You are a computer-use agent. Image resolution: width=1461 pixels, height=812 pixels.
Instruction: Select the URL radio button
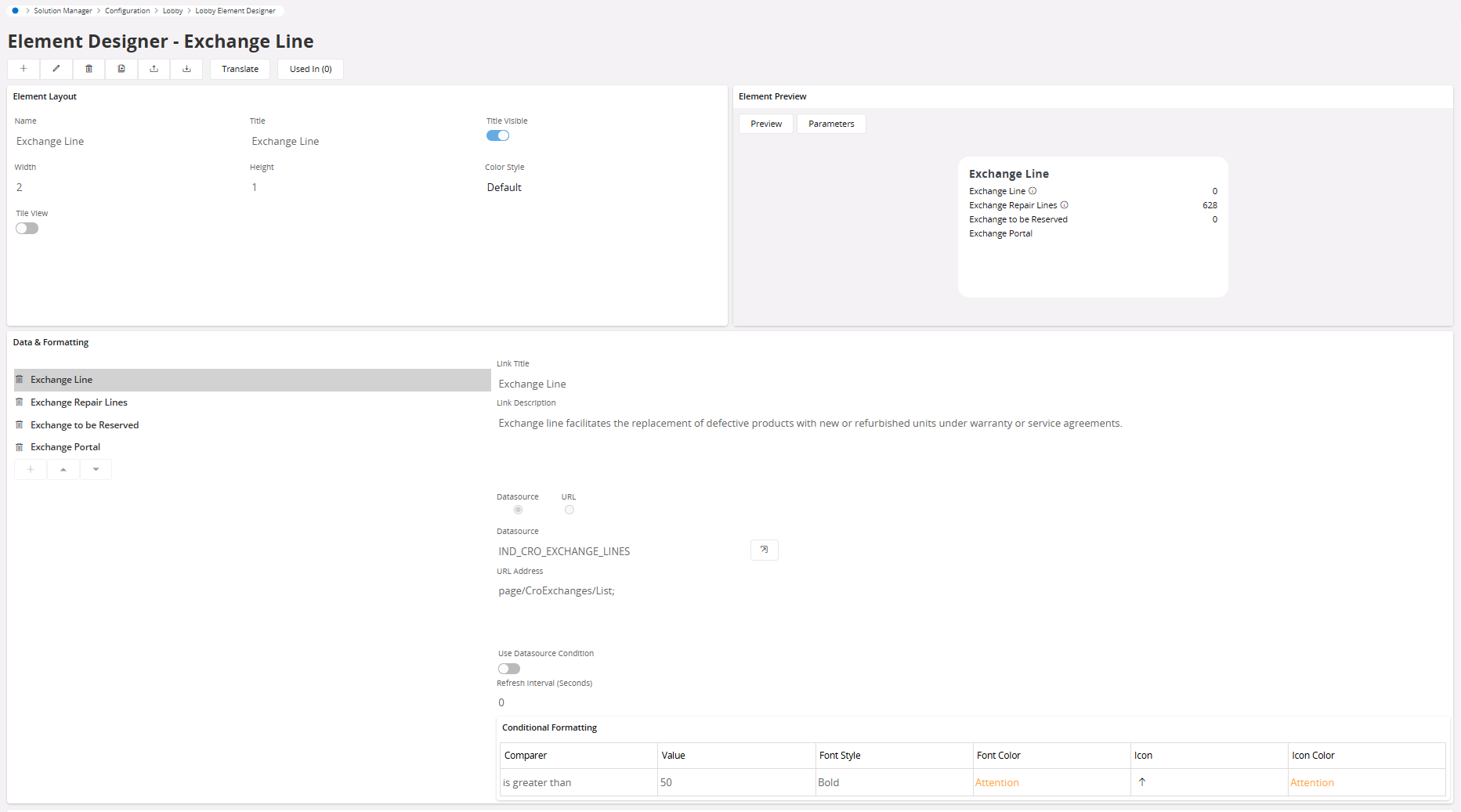click(570, 510)
